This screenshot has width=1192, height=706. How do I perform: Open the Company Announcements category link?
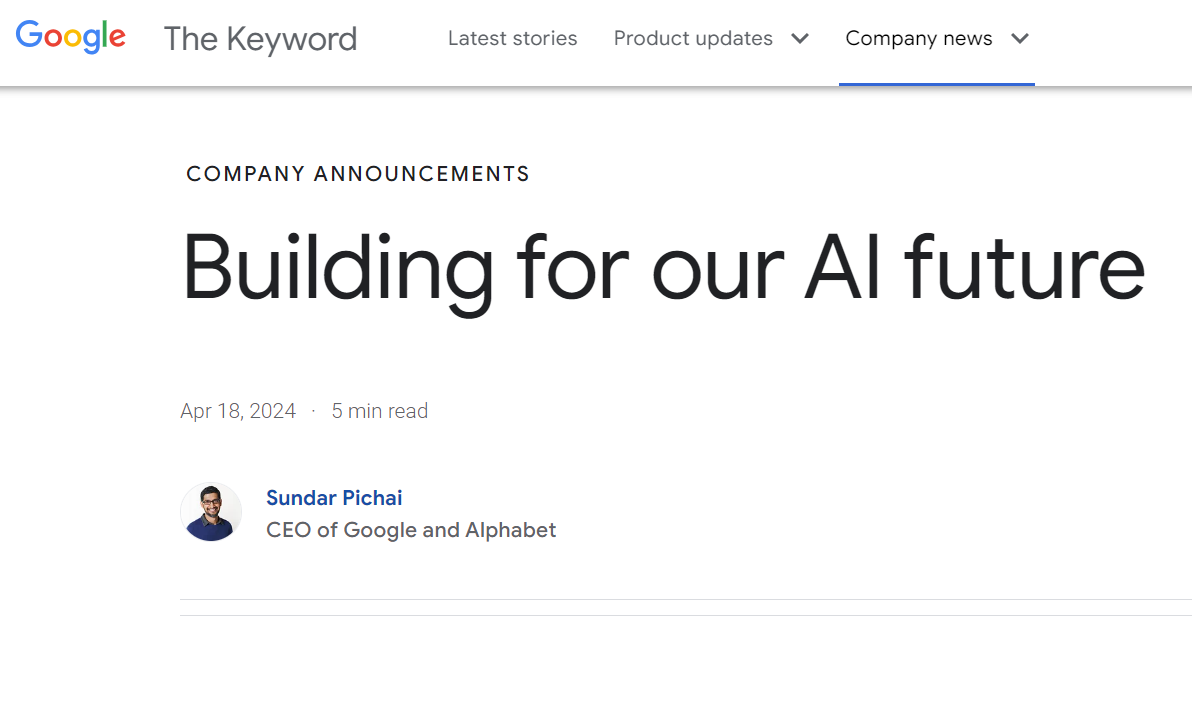point(358,174)
